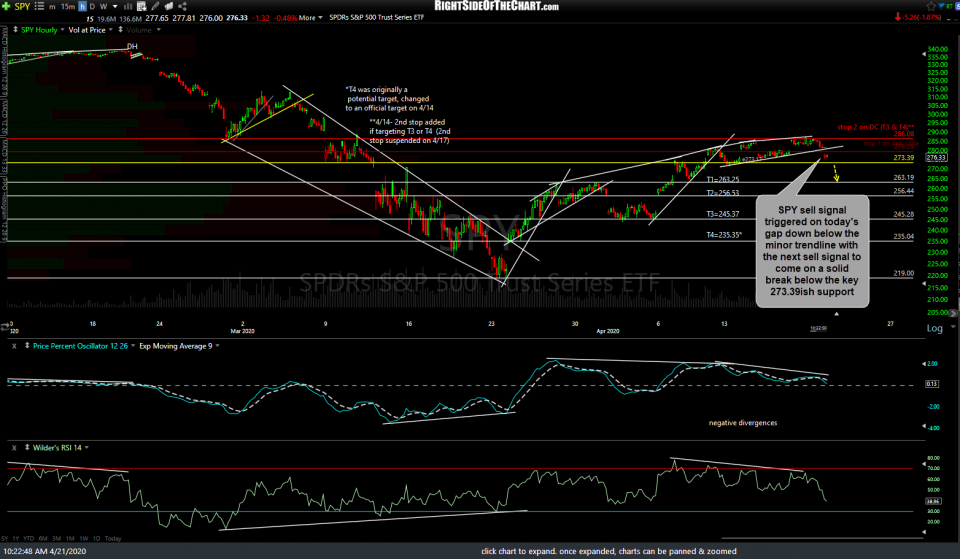Select the 1D range

[96, 539]
